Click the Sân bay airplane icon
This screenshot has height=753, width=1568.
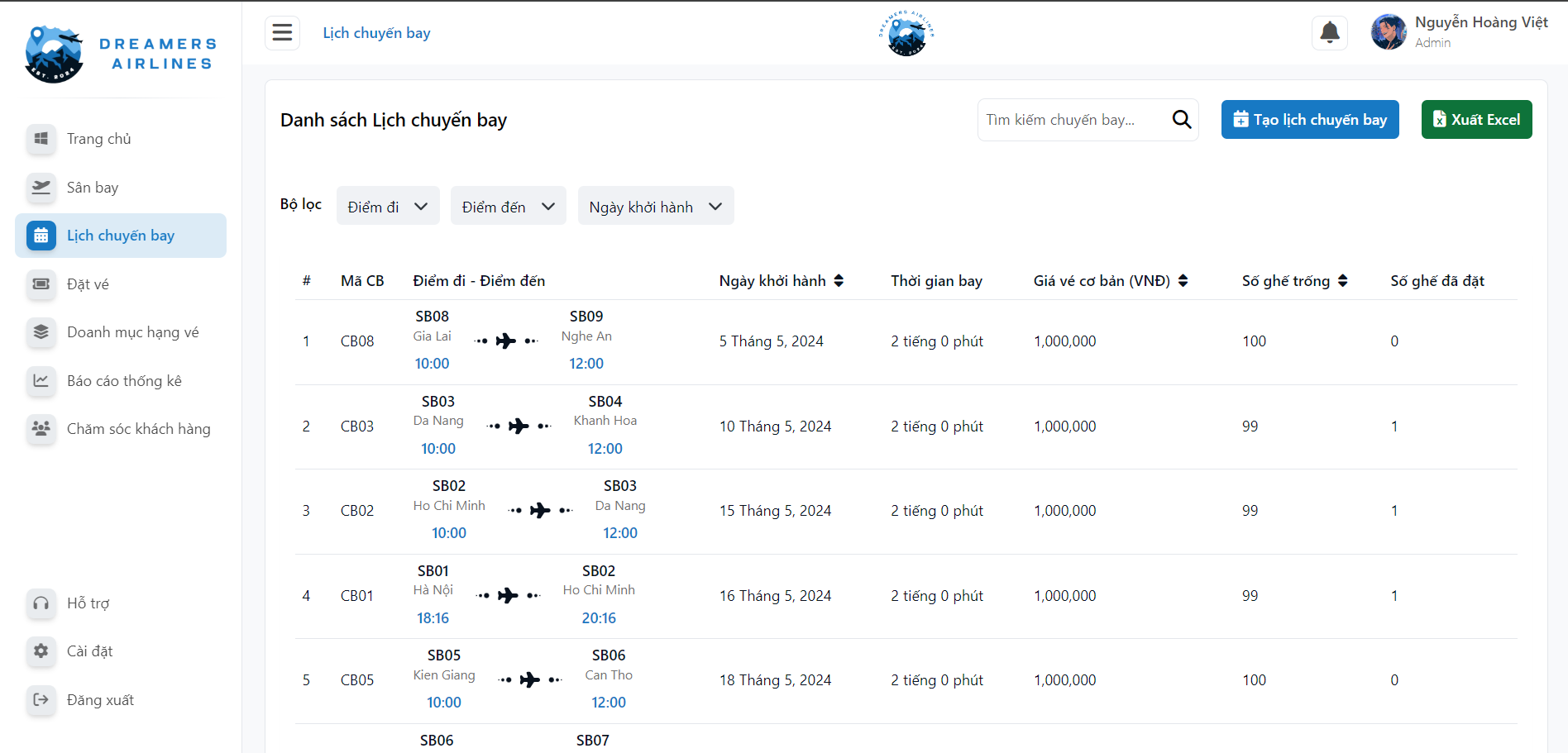point(41,188)
